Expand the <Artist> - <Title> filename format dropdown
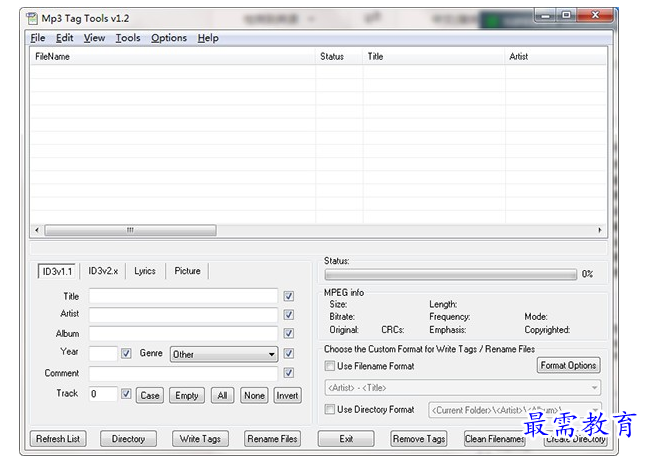Screen dimensions: 645x456 [463, 388]
